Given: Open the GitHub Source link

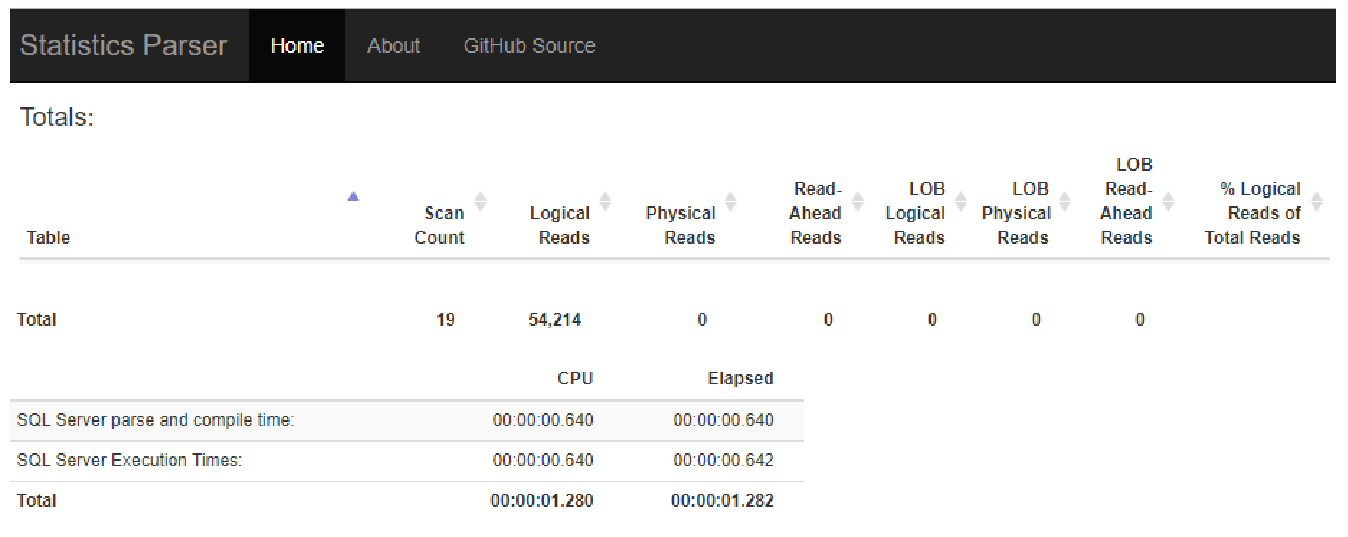Looking at the screenshot, I should point(529,46).
